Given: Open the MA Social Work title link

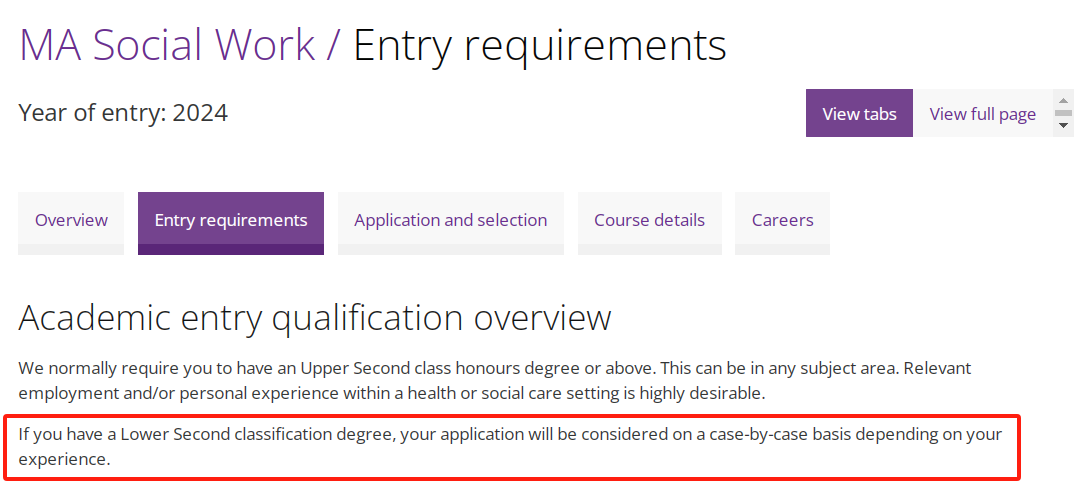Looking at the screenshot, I should click(x=167, y=45).
